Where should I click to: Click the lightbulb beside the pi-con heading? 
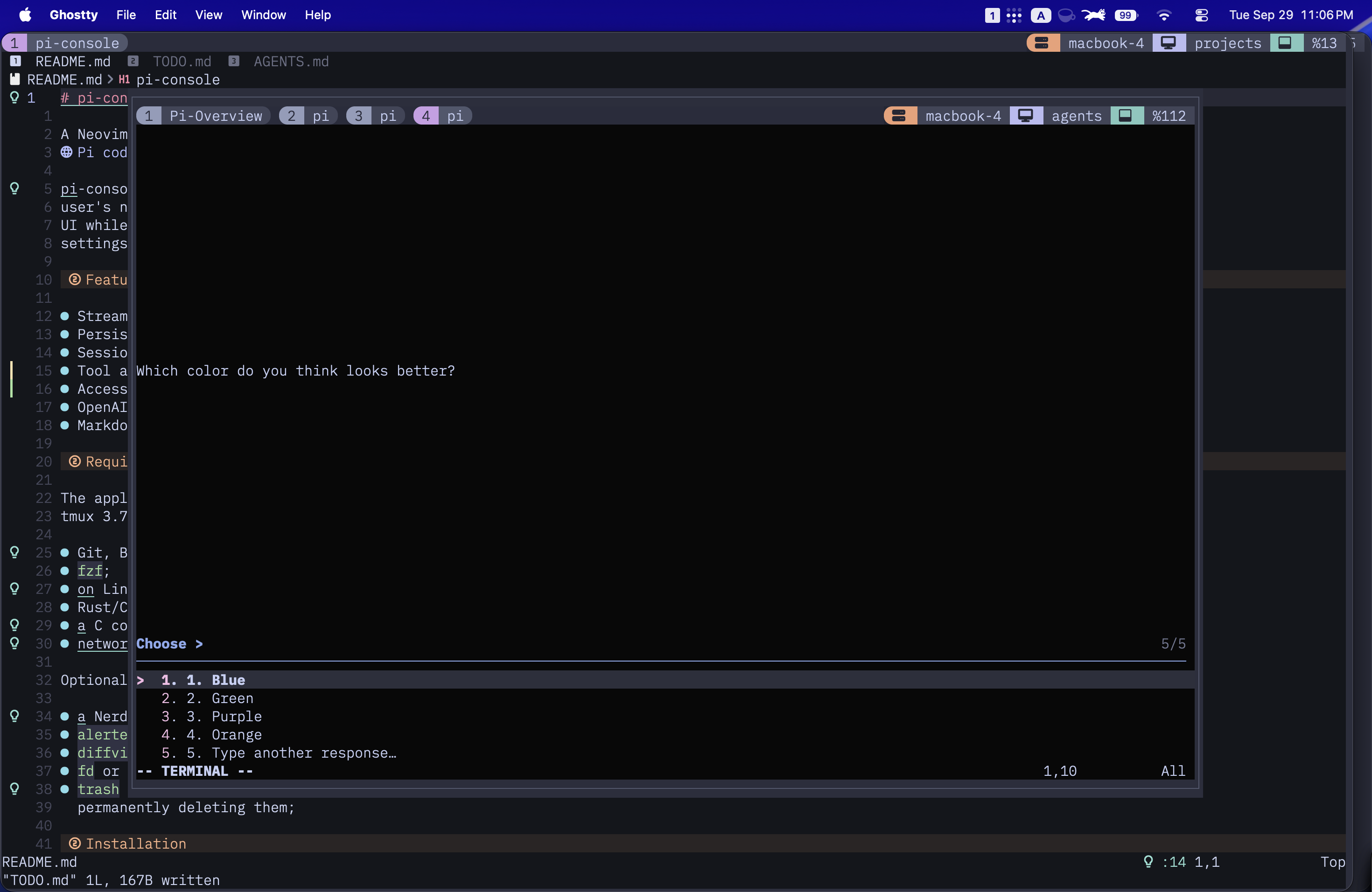tap(14, 98)
